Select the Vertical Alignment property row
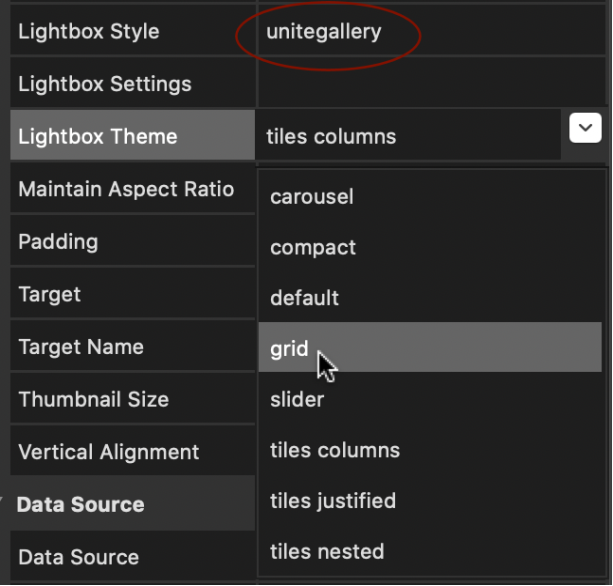Screen dimensions: 613x586 click(133, 451)
